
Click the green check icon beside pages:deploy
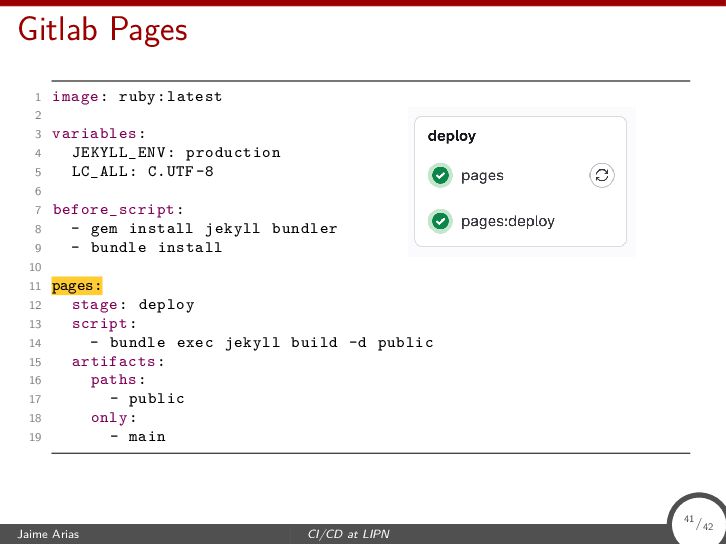(x=440, y=221)
